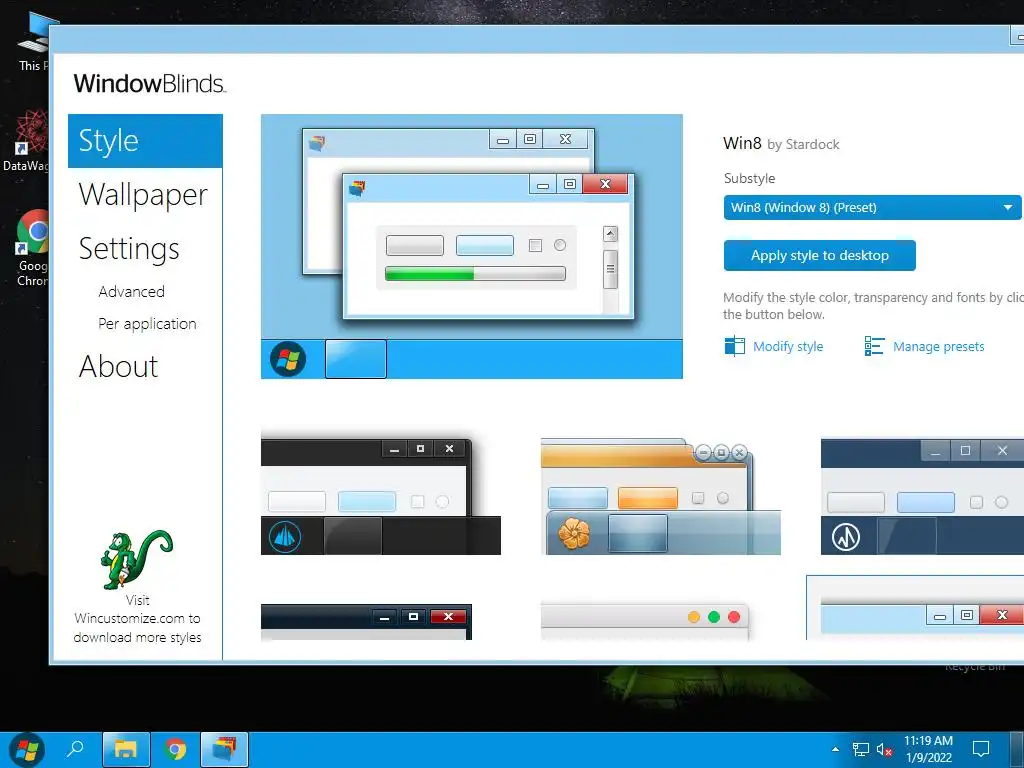Click the Modify style link

[788, 346]
